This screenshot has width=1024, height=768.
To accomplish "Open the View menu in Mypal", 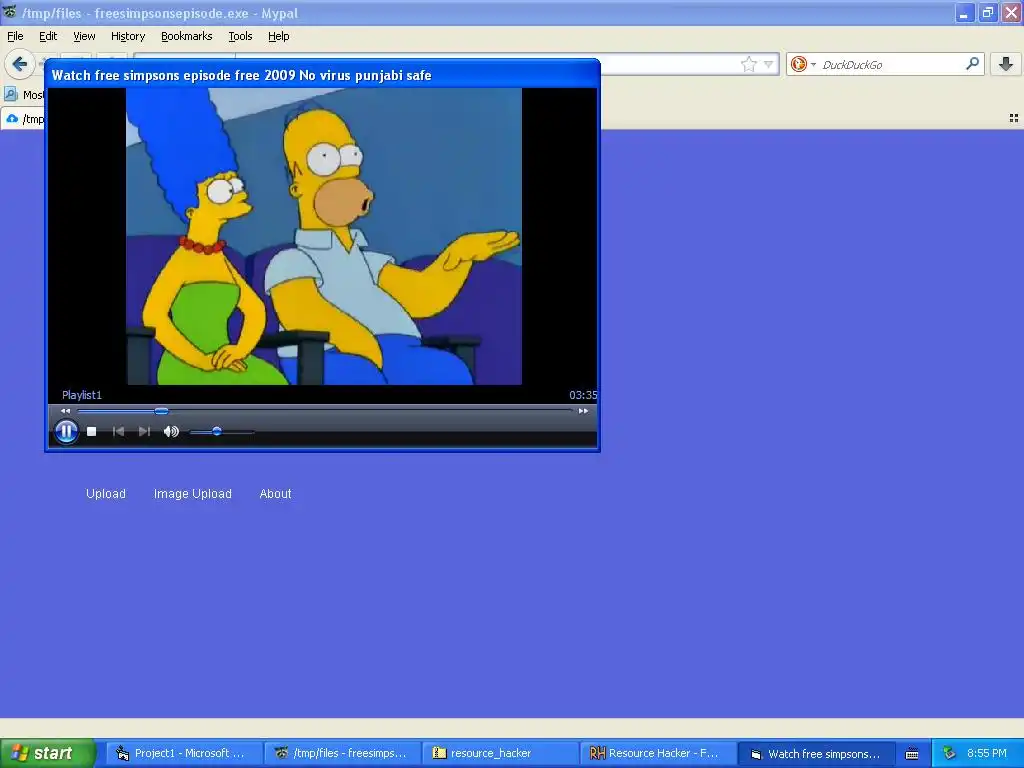I will pyautogui.click(x=84, y=37).
